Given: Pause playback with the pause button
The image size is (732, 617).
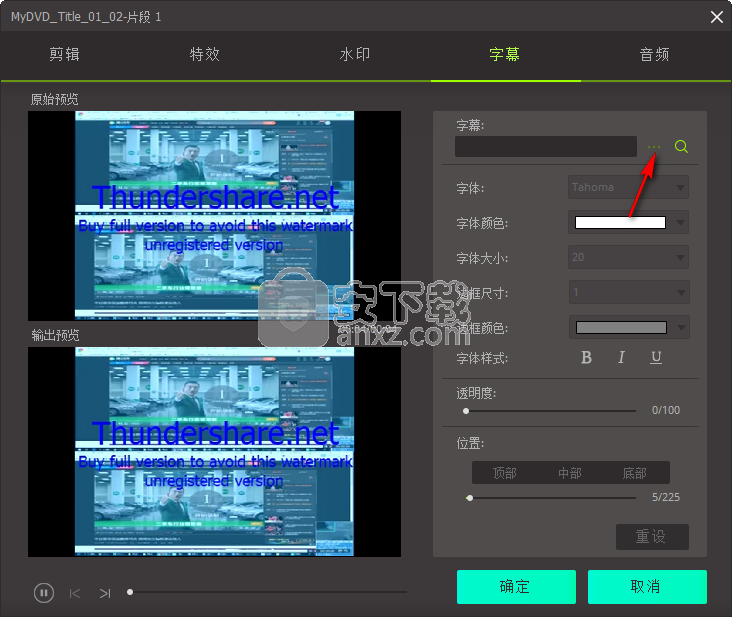Looking at the screenshot, I should point(44,593).
